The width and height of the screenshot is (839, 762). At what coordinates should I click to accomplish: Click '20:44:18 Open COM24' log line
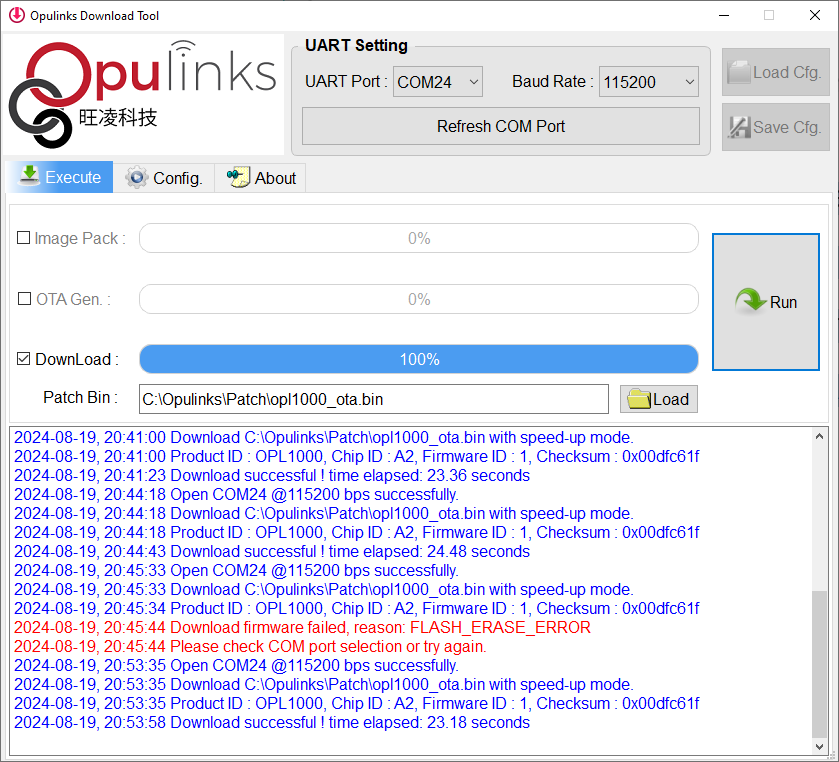[x=236, y=494]
